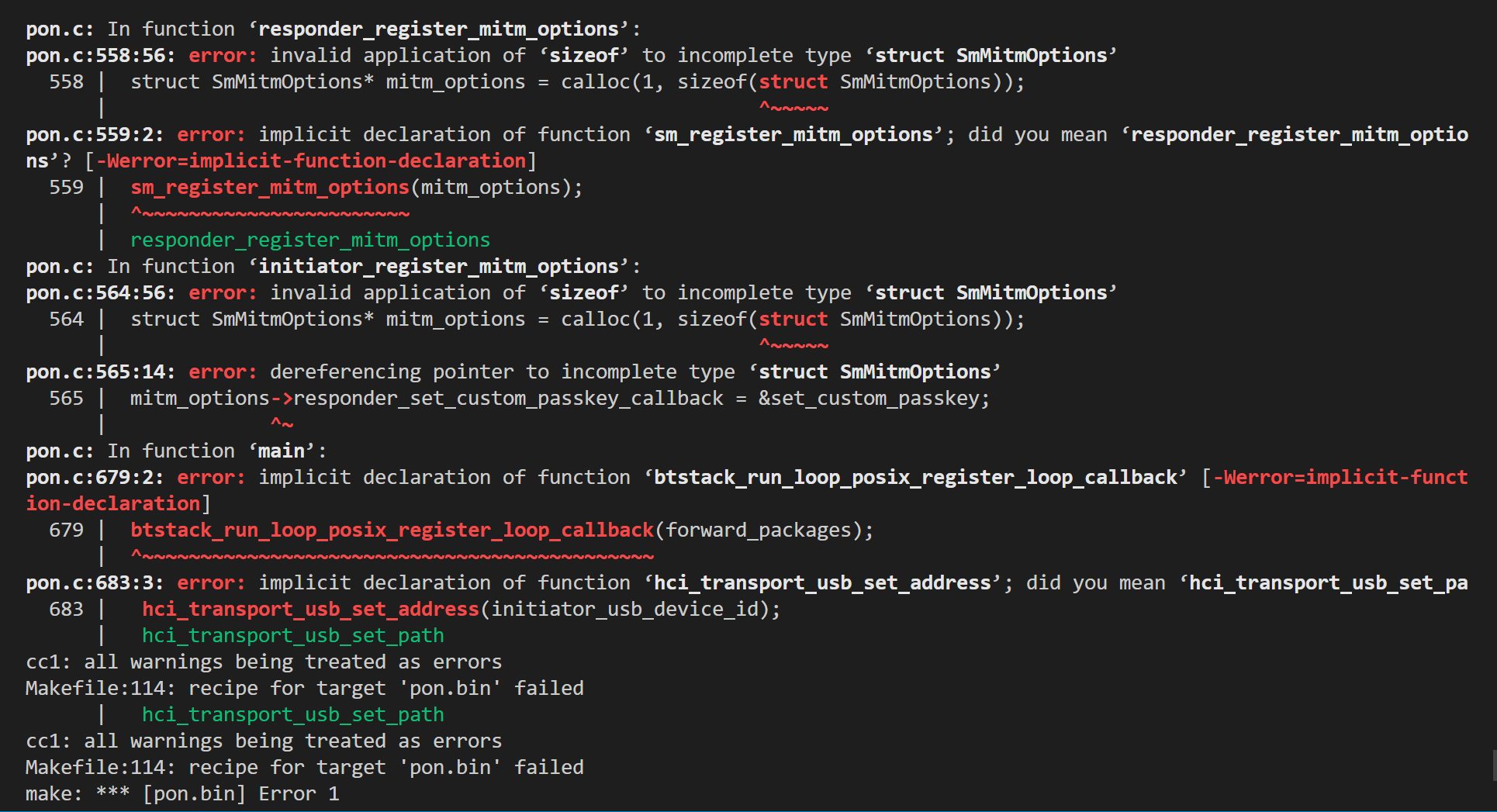Click the 'pon.c:558:56:' error location
The image size is (1497, 812).
pyautogui.click(x=101, y=56)
